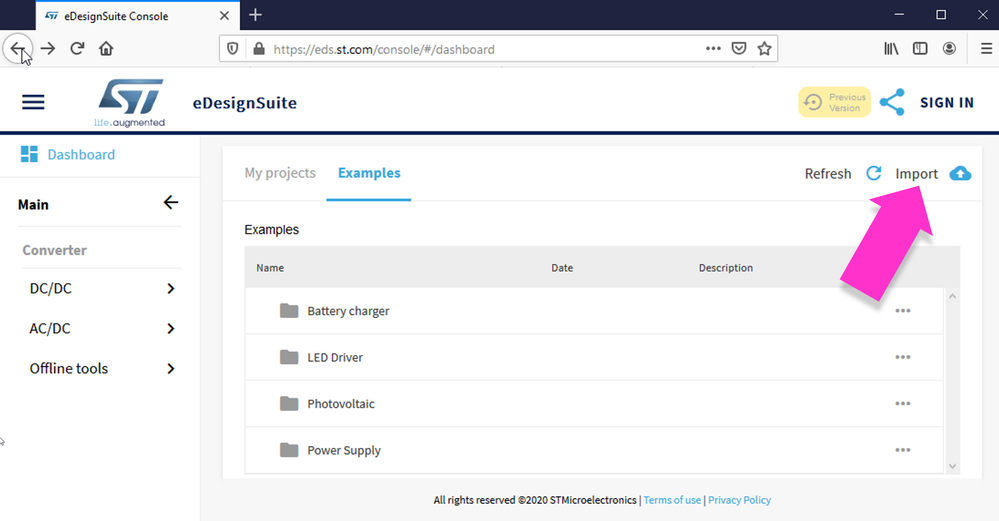Open more options for Power Supply

coord(902,450)
